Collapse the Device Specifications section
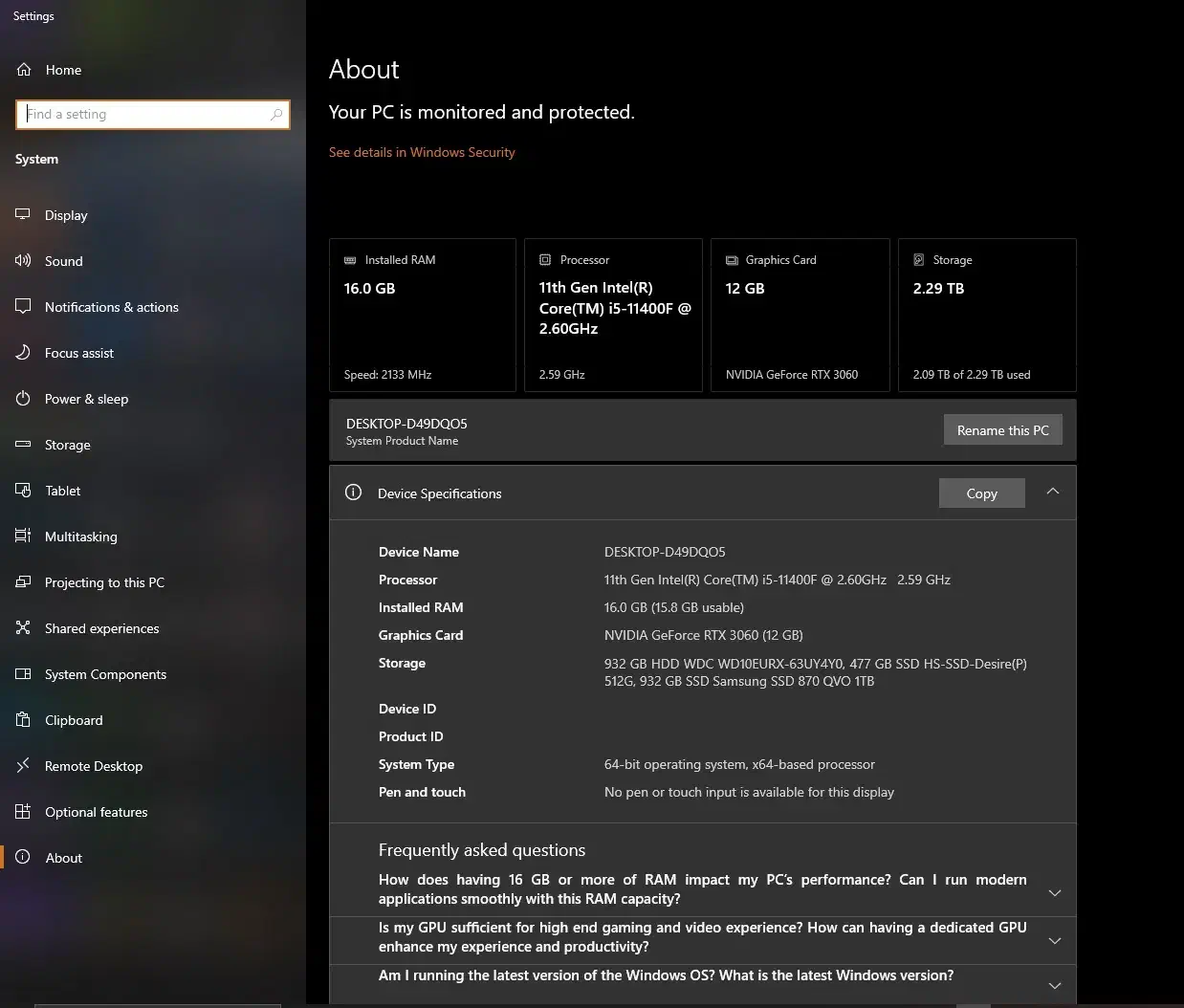 click(1052, 492)
